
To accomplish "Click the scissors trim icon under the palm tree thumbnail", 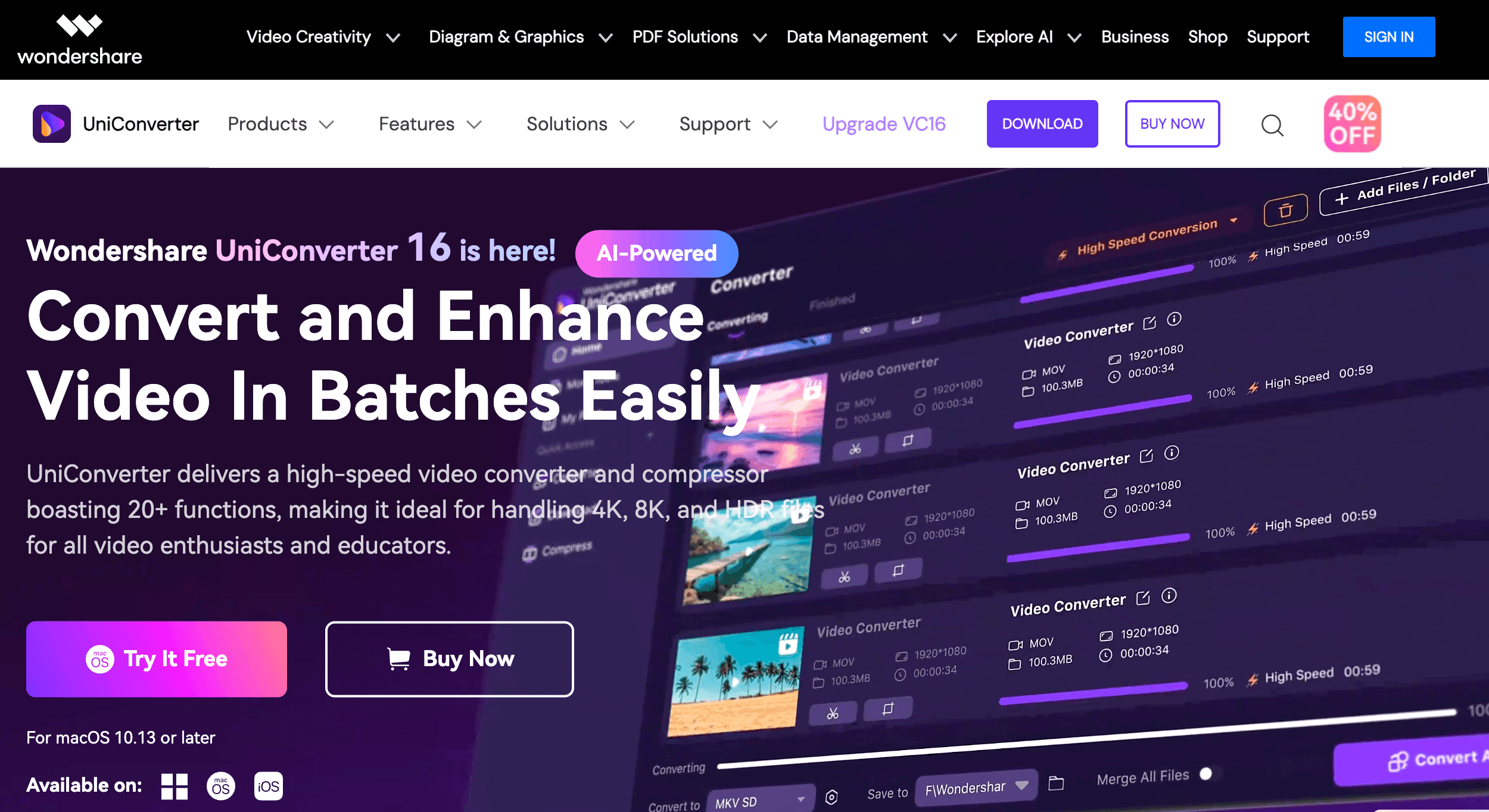I will tap(833, 713).
